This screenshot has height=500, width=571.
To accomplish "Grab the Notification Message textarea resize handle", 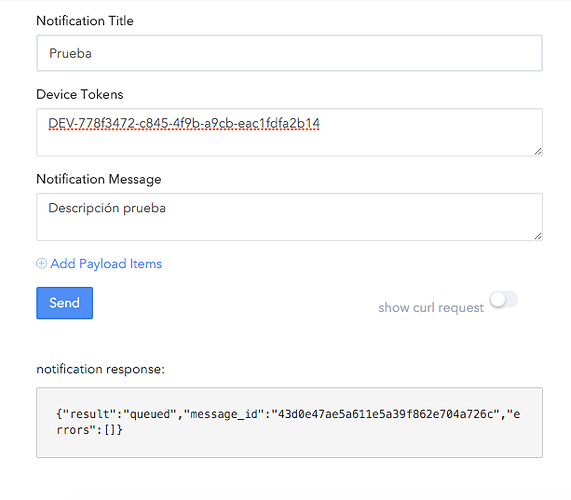I will point(538,236).
